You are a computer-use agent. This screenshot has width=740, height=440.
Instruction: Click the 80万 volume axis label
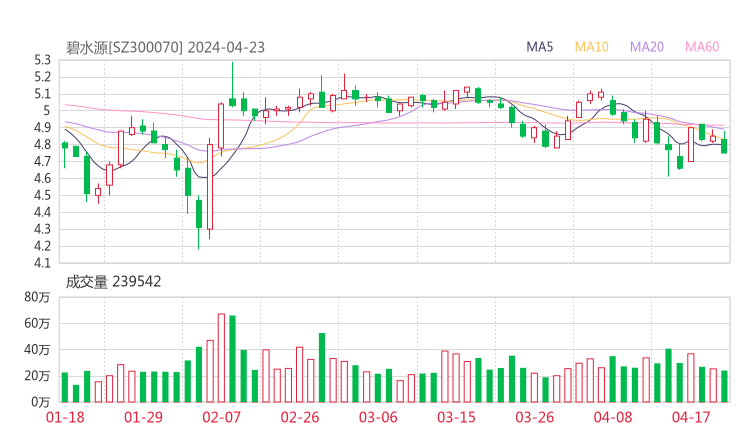tap(37, 297)
